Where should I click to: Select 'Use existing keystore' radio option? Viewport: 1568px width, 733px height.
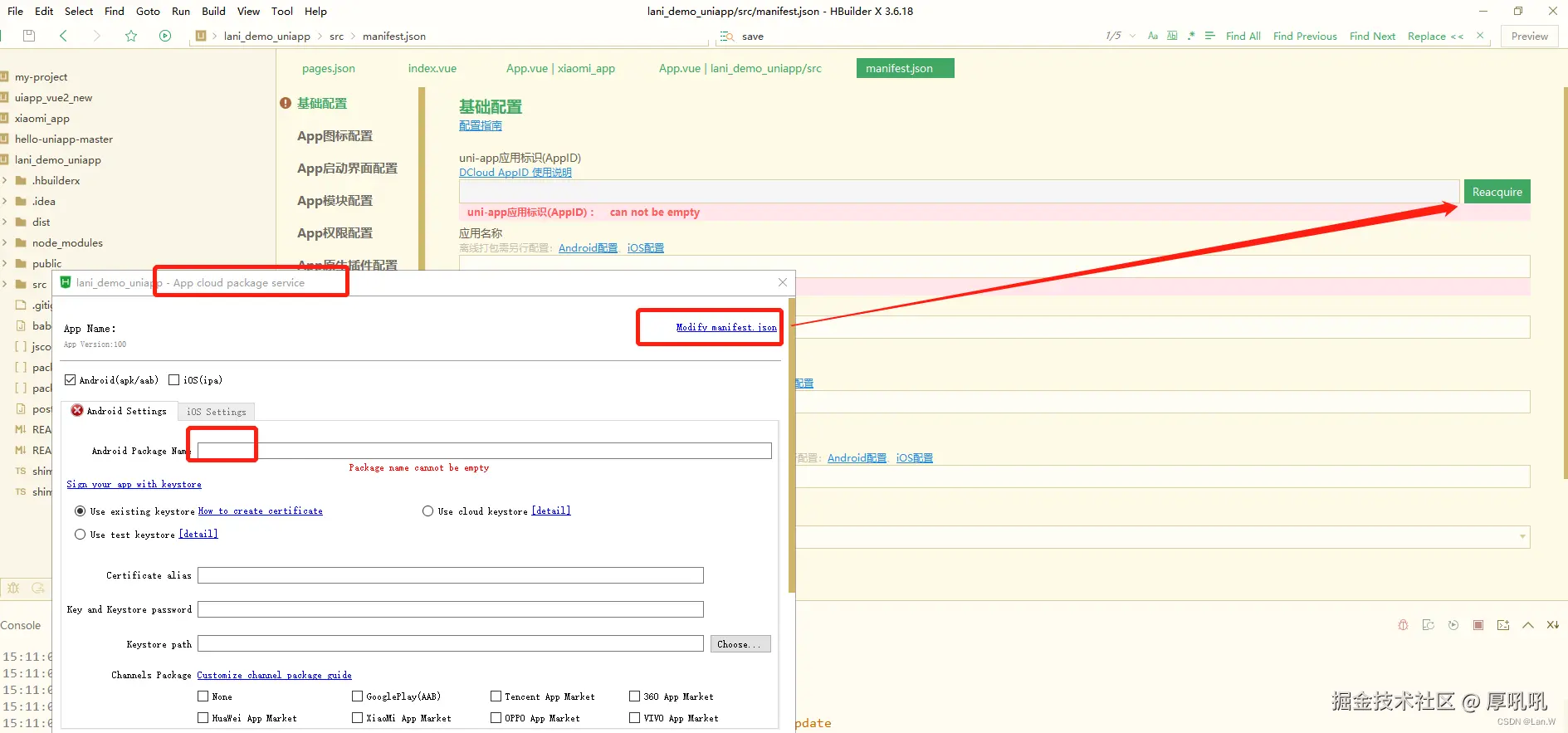(81, 511)
